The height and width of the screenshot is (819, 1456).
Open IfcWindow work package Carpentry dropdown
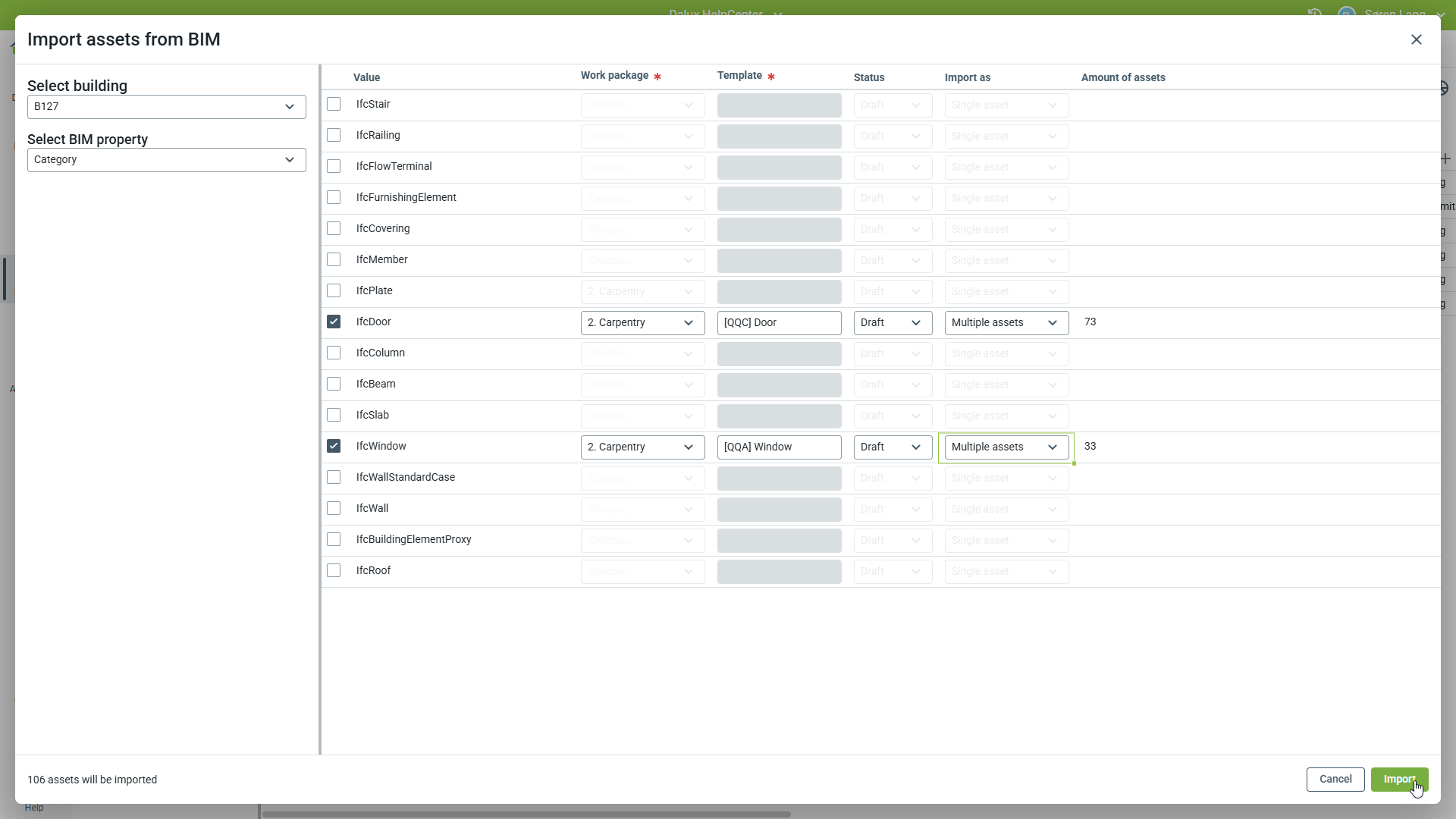point(642,447)
